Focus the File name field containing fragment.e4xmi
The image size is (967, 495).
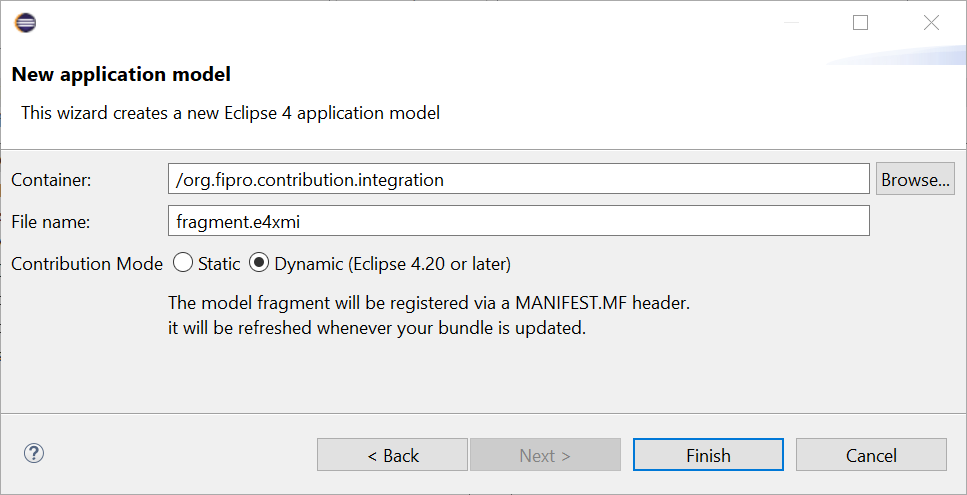tap(519, 221)
